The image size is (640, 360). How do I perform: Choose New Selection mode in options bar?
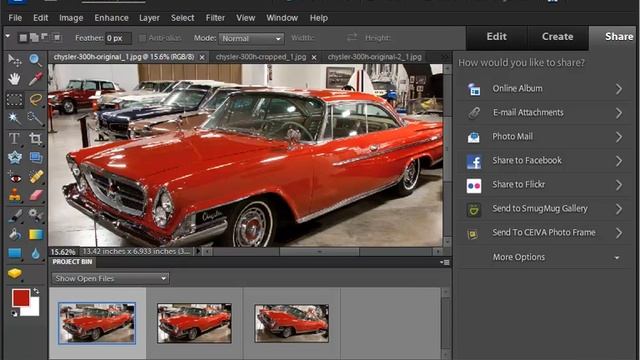[23, 38]
